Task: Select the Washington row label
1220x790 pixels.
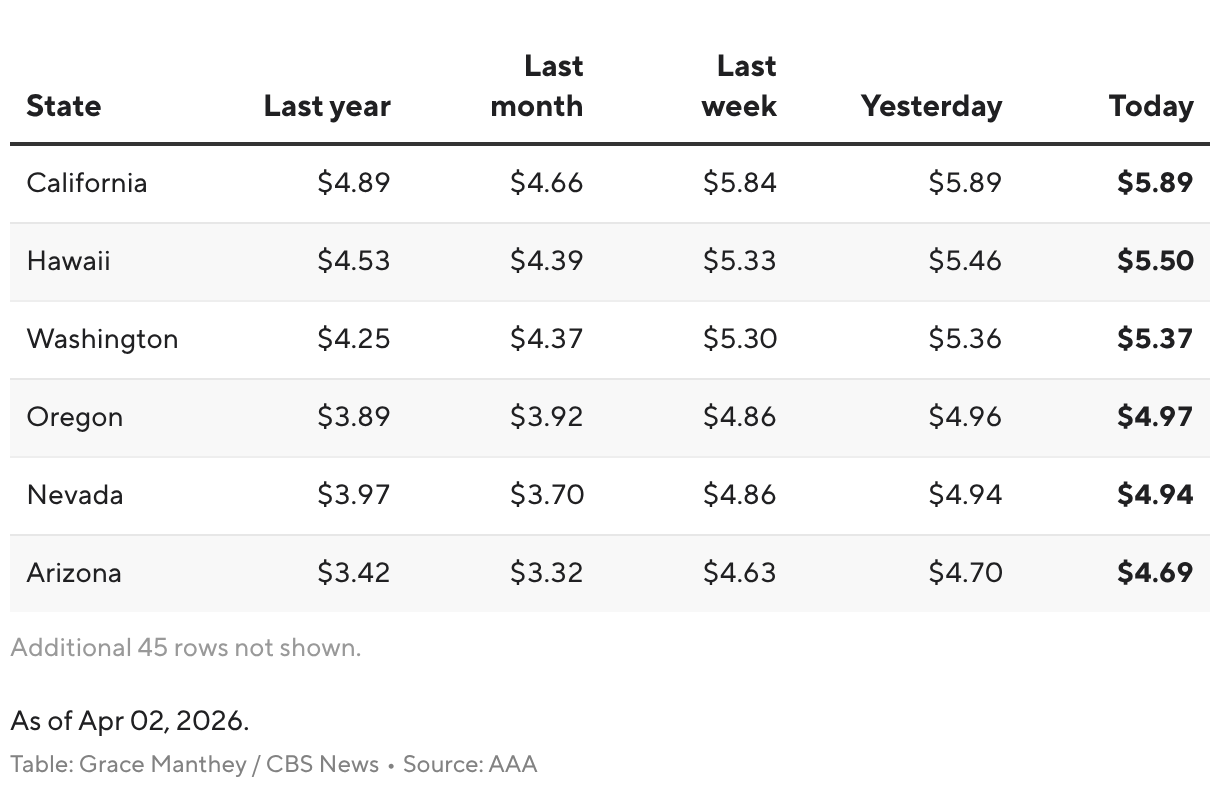Action: [102, 339]
